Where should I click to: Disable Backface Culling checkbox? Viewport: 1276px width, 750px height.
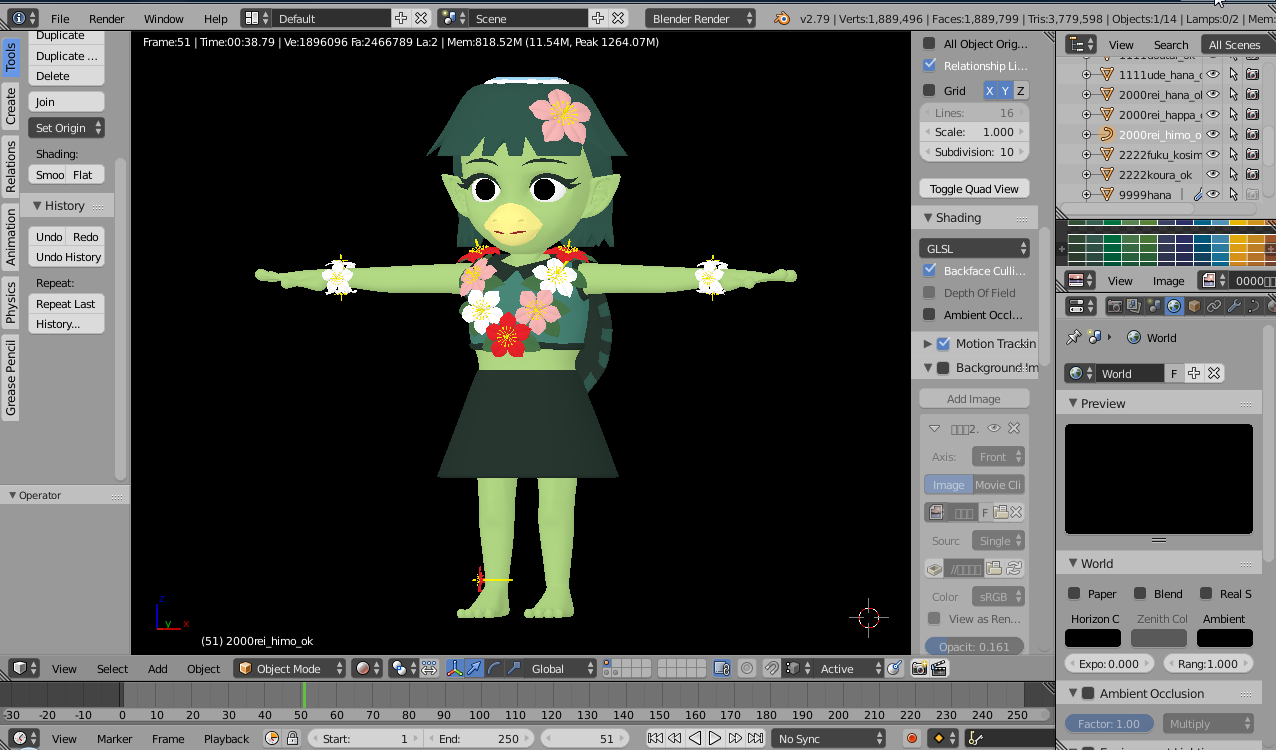pos(929,270)
